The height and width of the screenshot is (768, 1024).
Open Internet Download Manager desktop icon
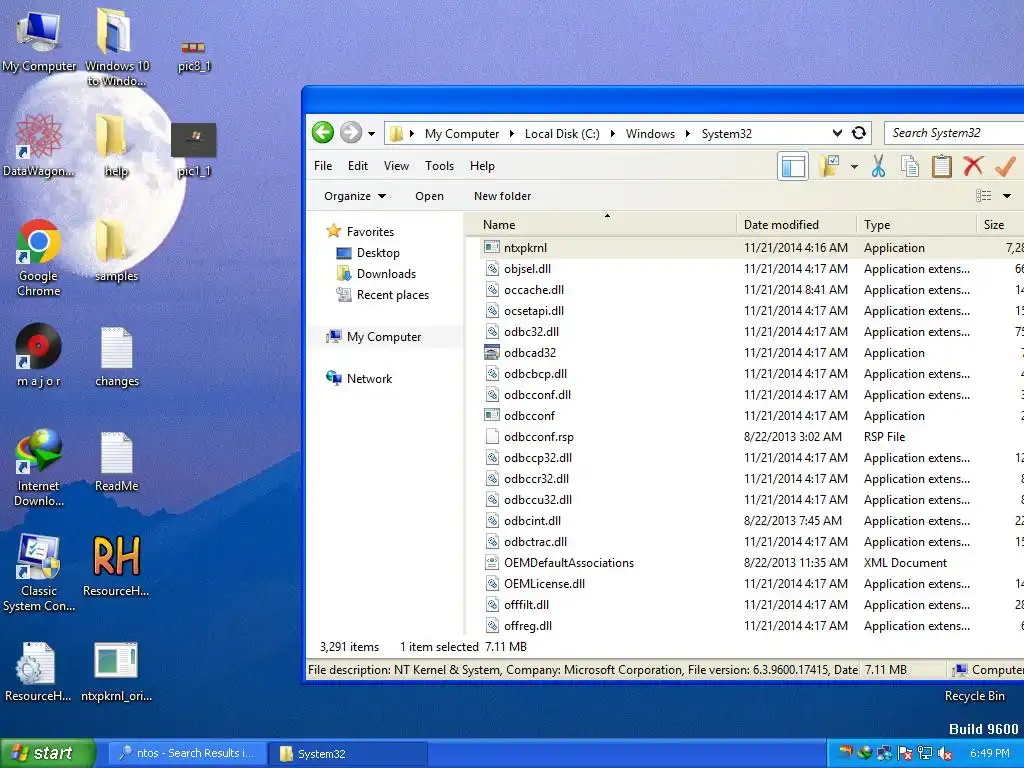[x=39, y=468]
